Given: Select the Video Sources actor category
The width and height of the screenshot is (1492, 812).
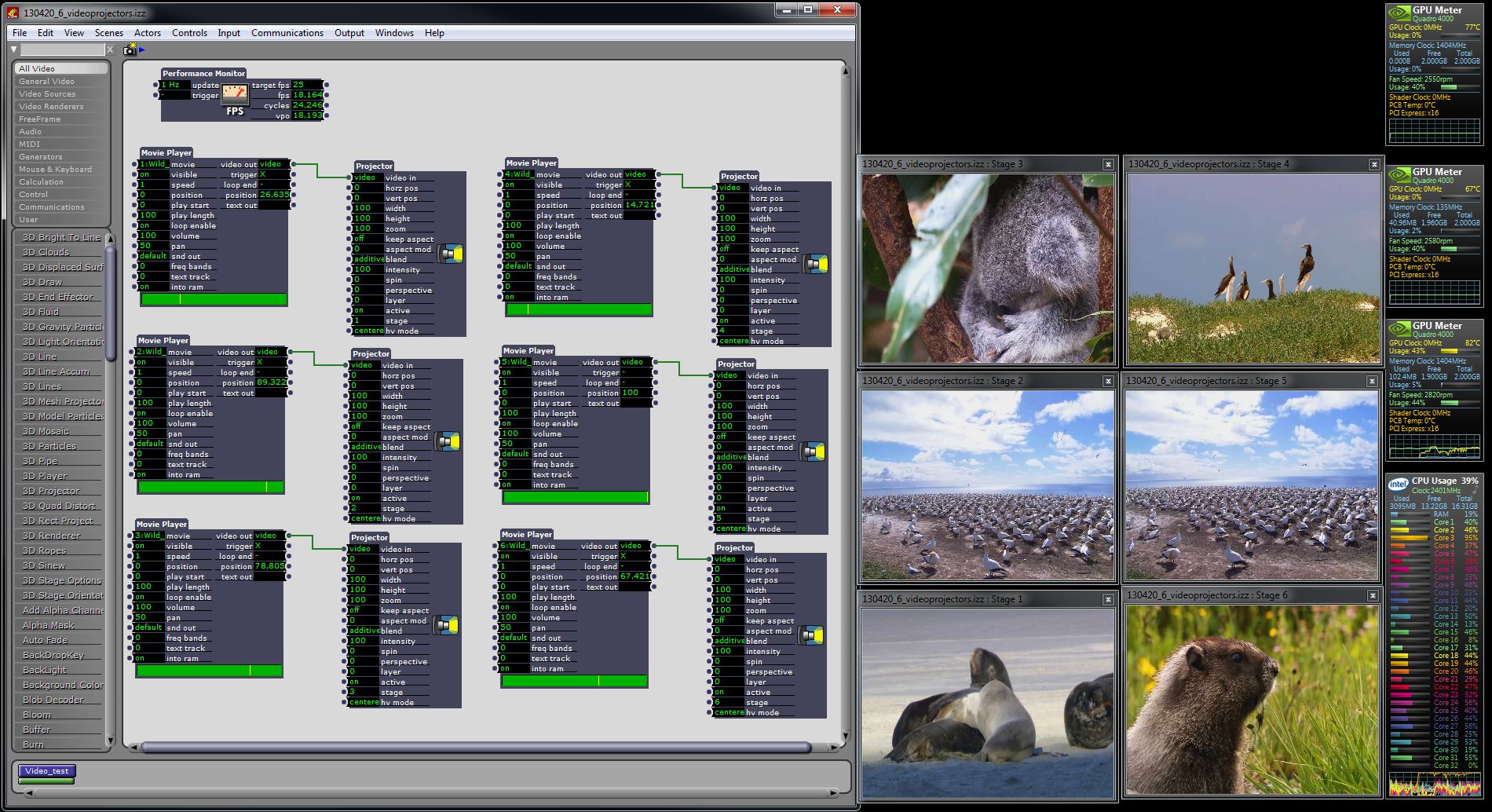Looking at the screenshot, I should point(60,93).
